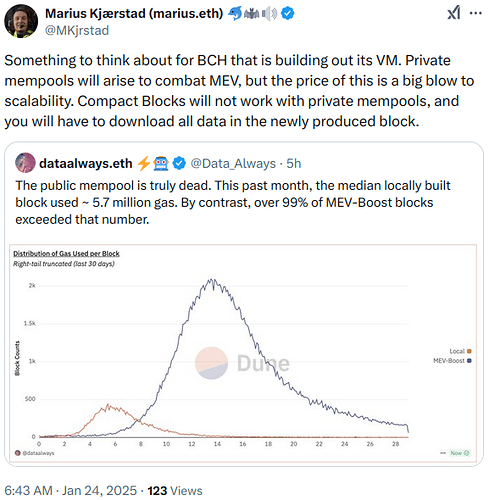Open the quoted tweet's 5h timestamp
Image resolution: width=488 pixels, height=500 pixels.
[294, 164]
